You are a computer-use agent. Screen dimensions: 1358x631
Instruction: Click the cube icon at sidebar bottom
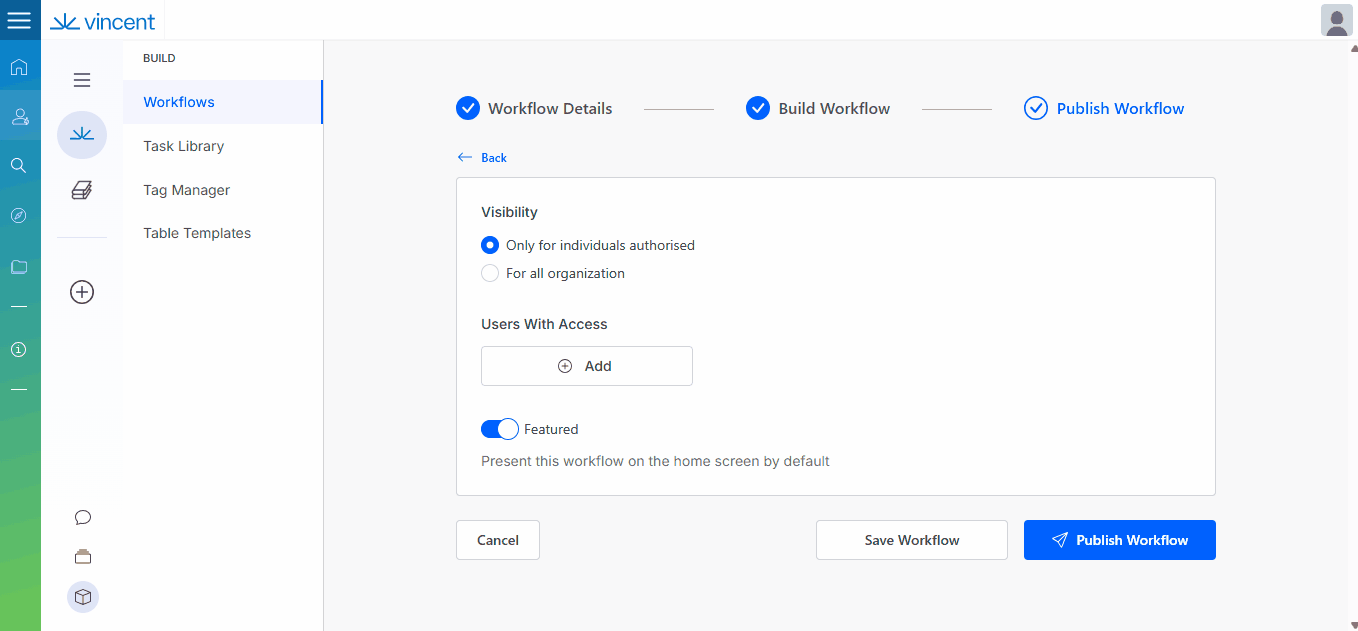pos(83,597)
